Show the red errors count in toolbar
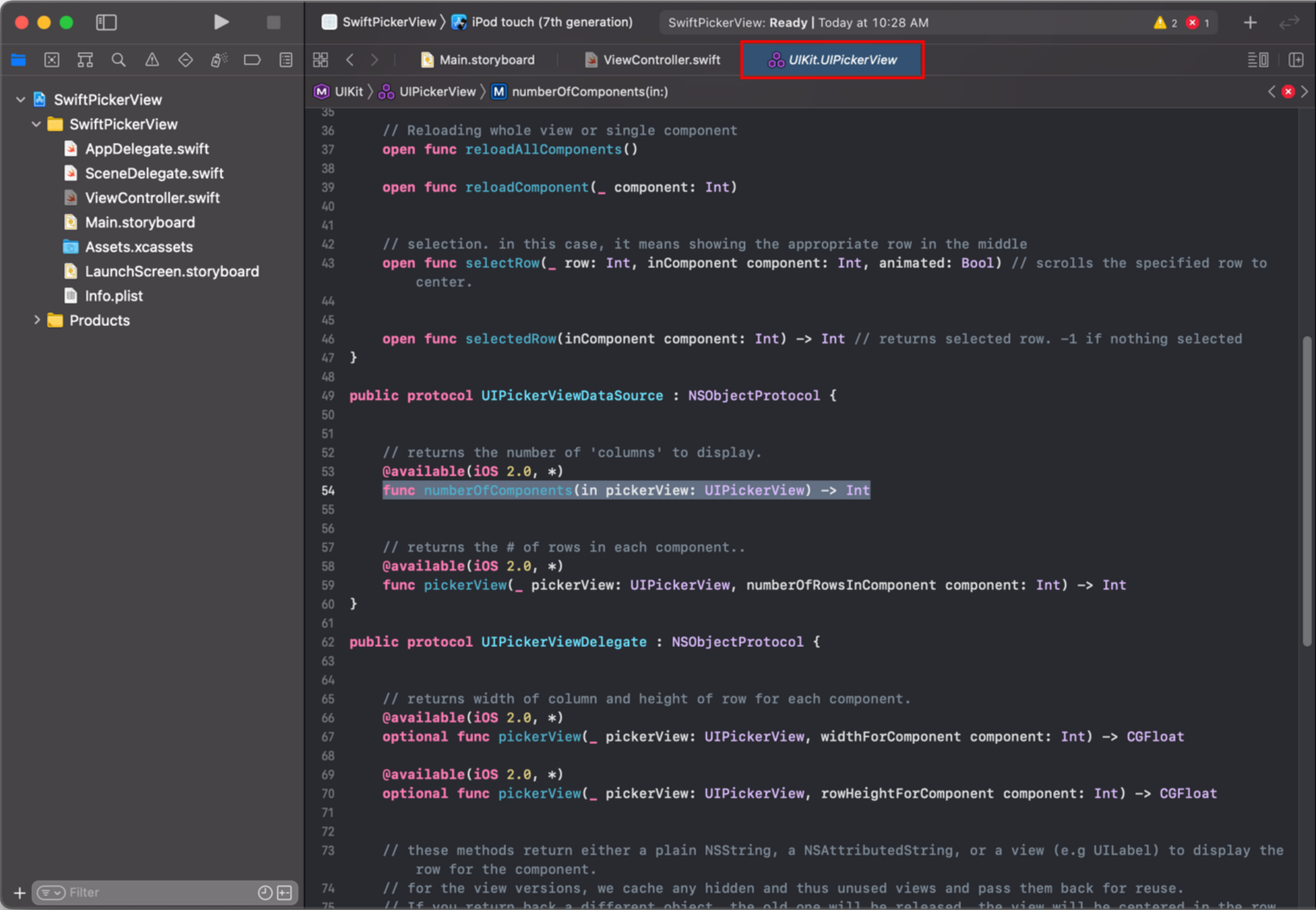The width and height of the screenshot is (1316, 910). (1198, 22)
